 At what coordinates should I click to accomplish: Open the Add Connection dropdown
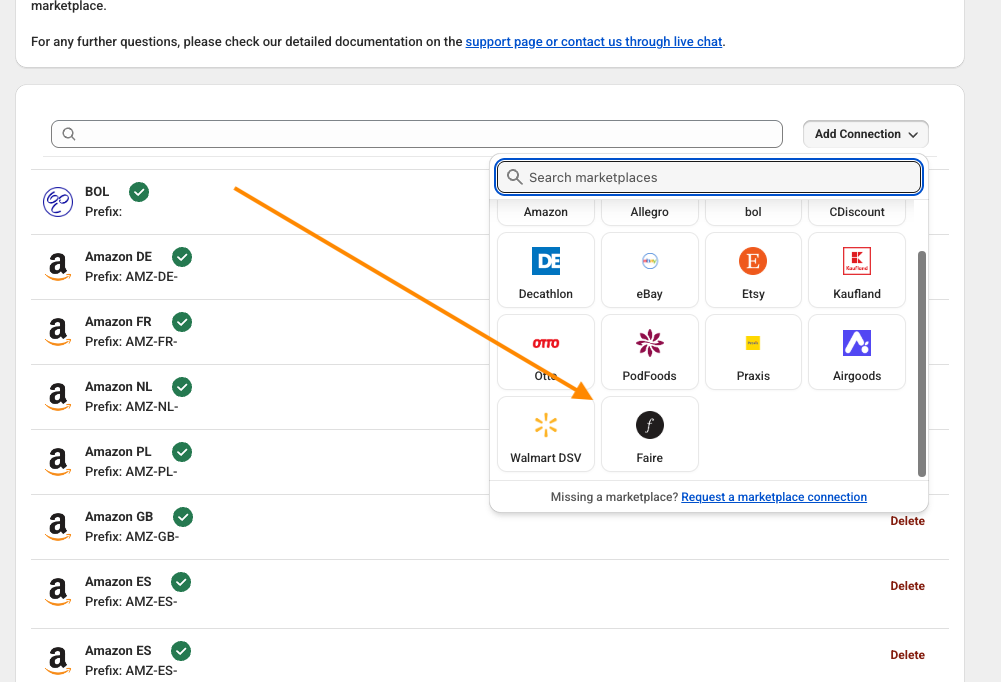click(866, 134)
